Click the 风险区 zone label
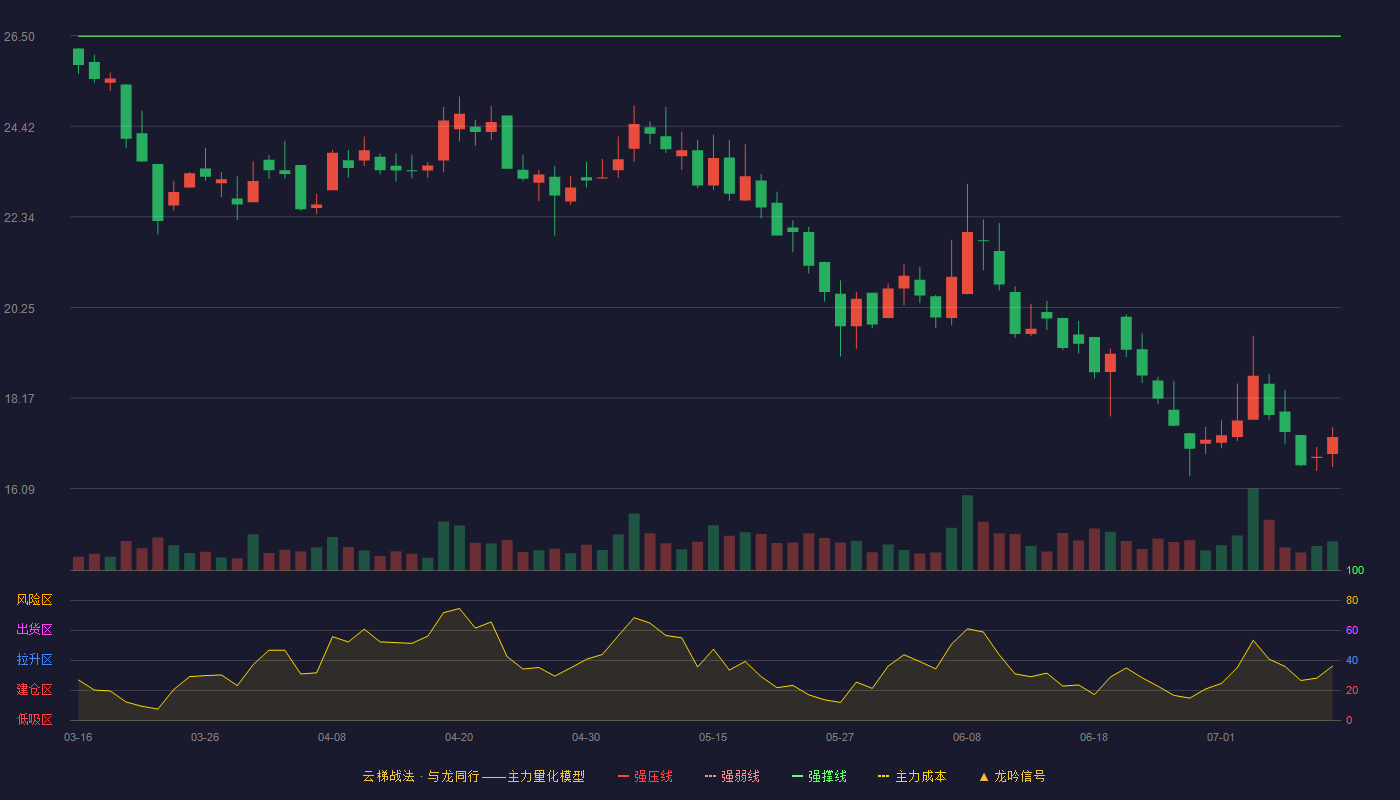 [x=34, y=600]
